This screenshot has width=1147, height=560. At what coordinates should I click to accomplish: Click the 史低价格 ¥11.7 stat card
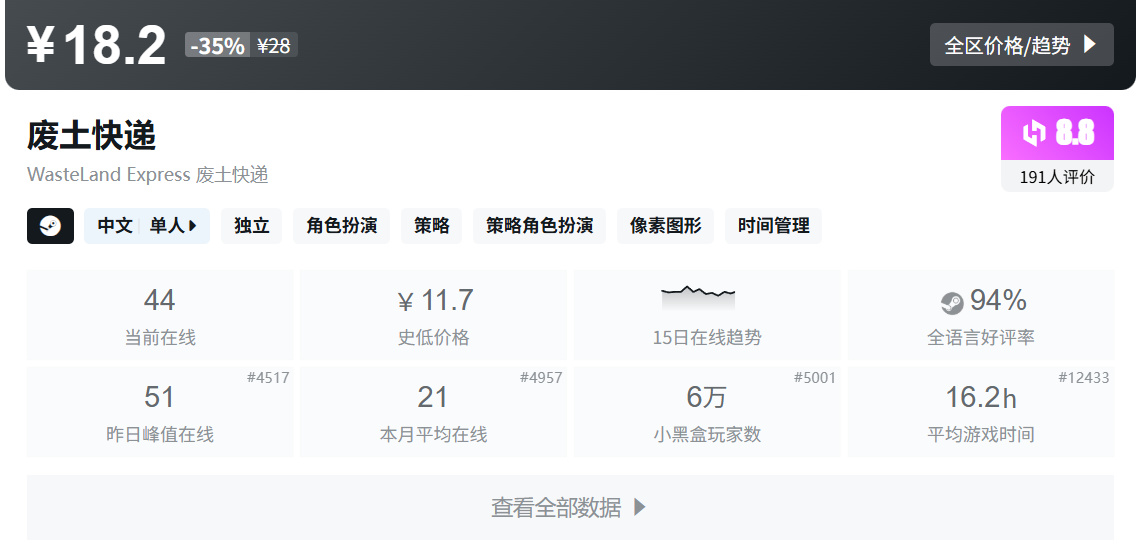[x=433, y=314]
